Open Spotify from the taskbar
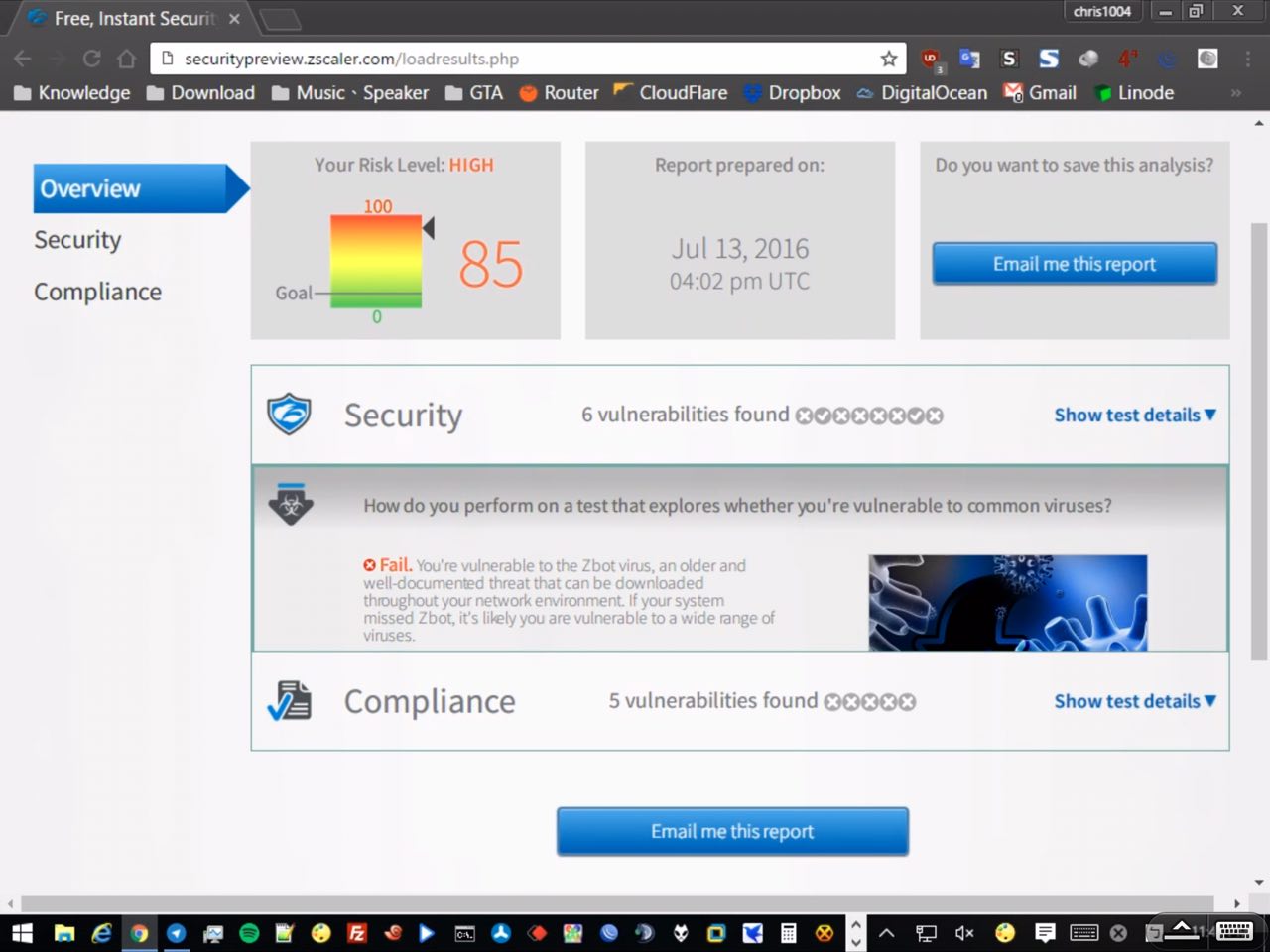Screen dimensions: 1270x952 pyautogui.click(x=249, y=933)
